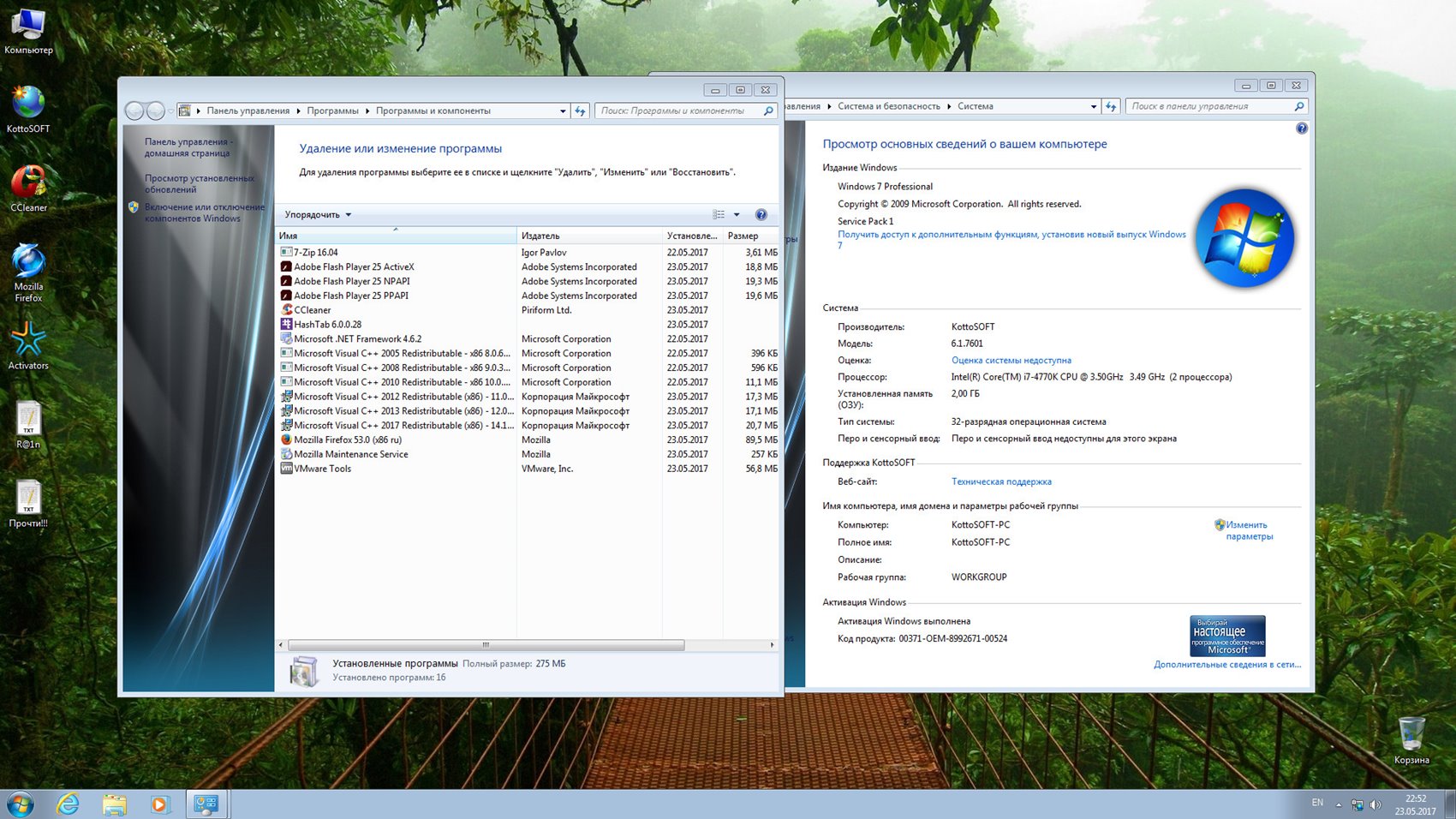The width and height of the screenshot is (1456, 819).
Task: Click the Windows Start button
Action: pyautogui.click(x=21, y=804)
